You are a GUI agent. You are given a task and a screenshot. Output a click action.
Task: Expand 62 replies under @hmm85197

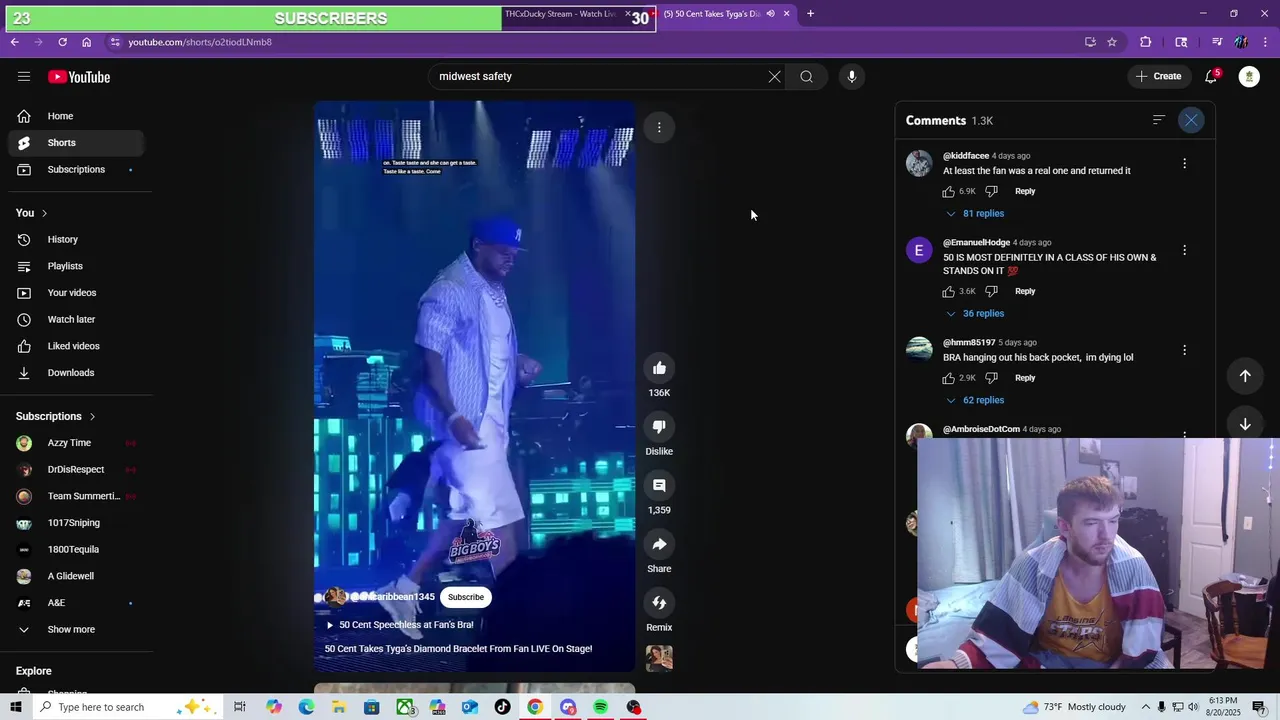pyautogui.click(x=975, y=400)
